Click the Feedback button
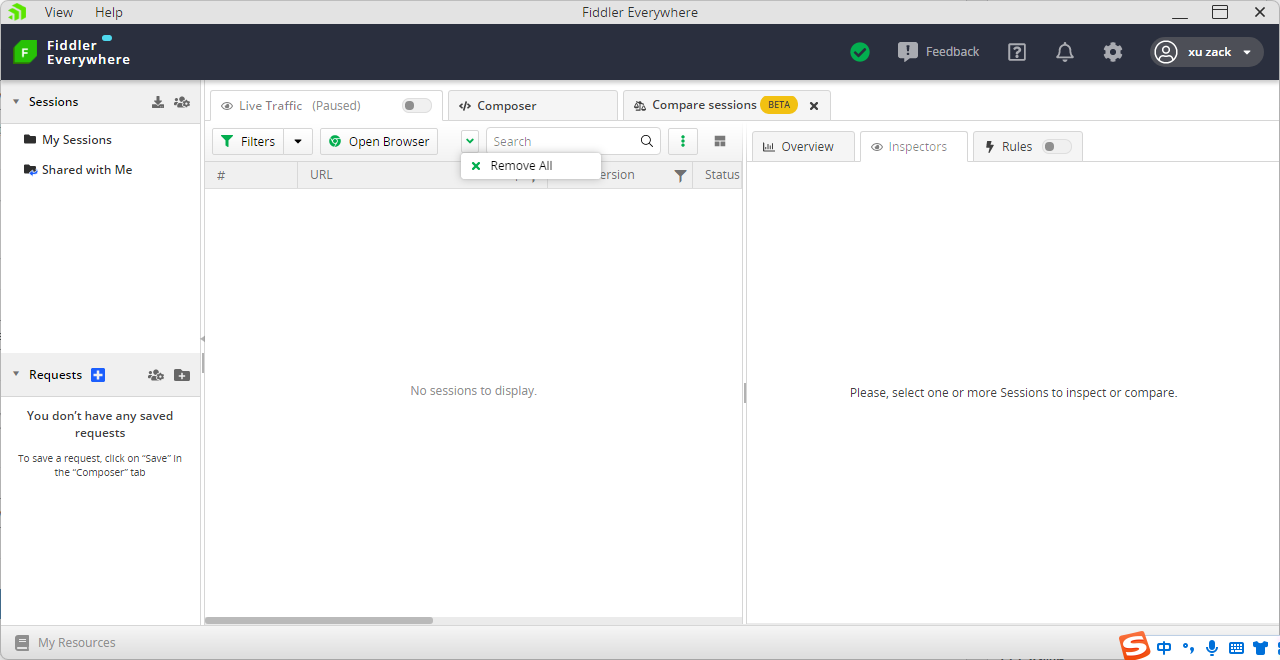 [x=938, y=52]
